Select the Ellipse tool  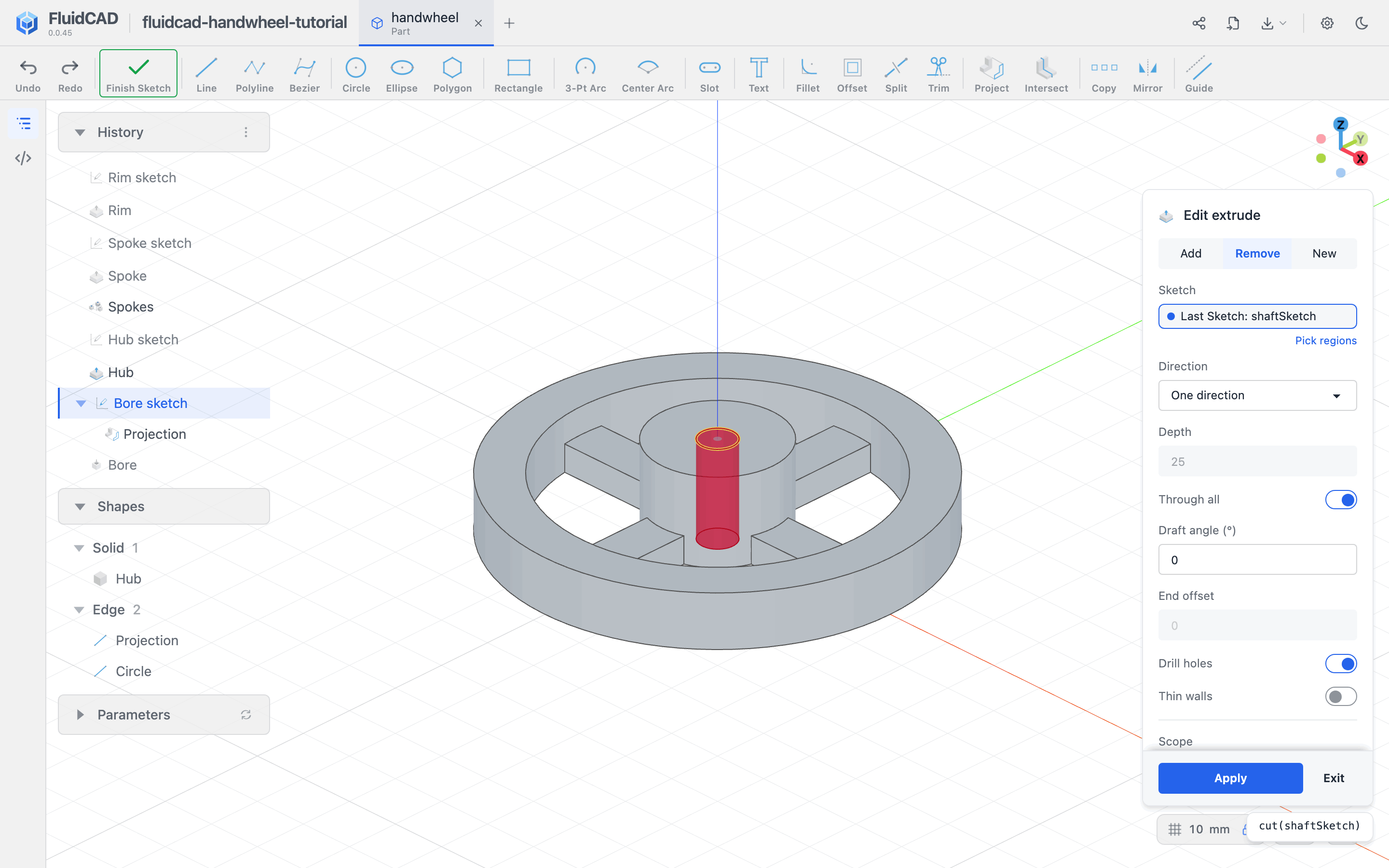pos(402,75)
